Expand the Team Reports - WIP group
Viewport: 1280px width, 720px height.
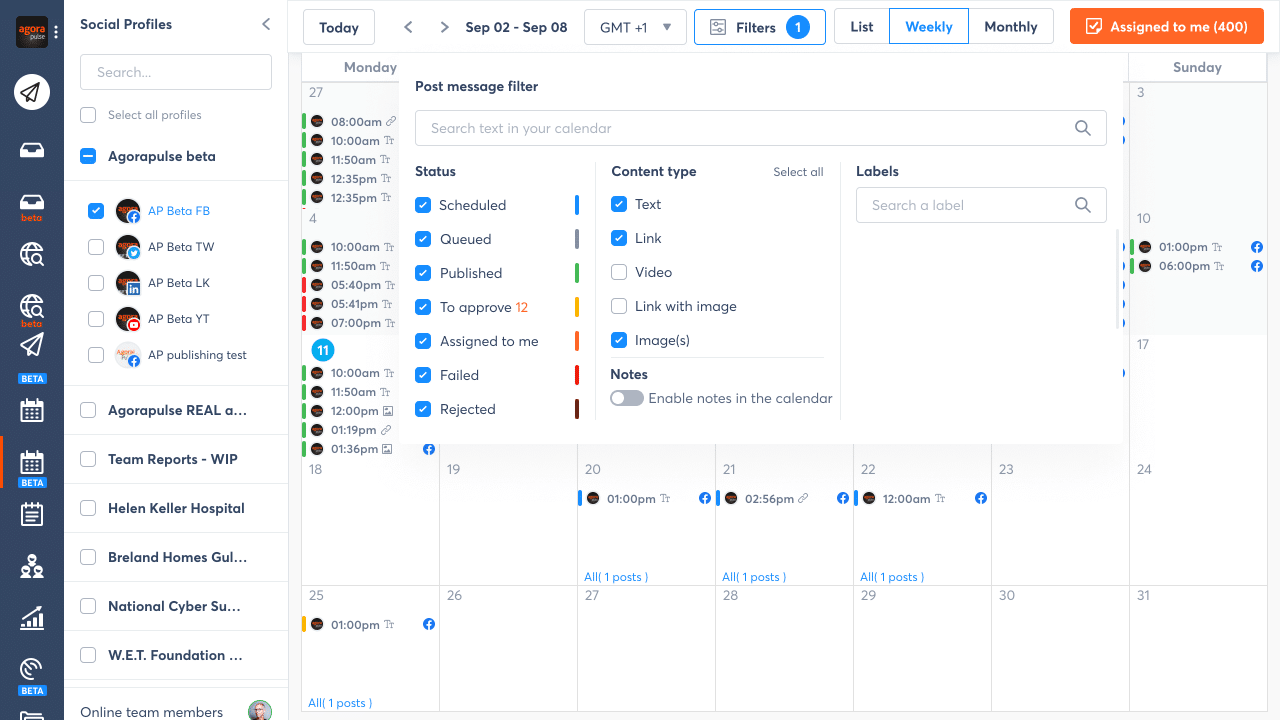173,459
